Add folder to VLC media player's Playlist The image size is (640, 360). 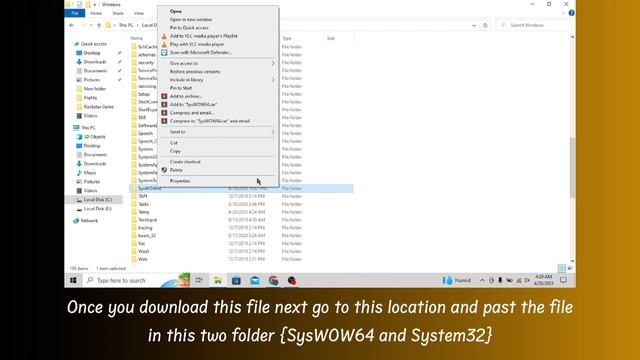coord(203,36)
